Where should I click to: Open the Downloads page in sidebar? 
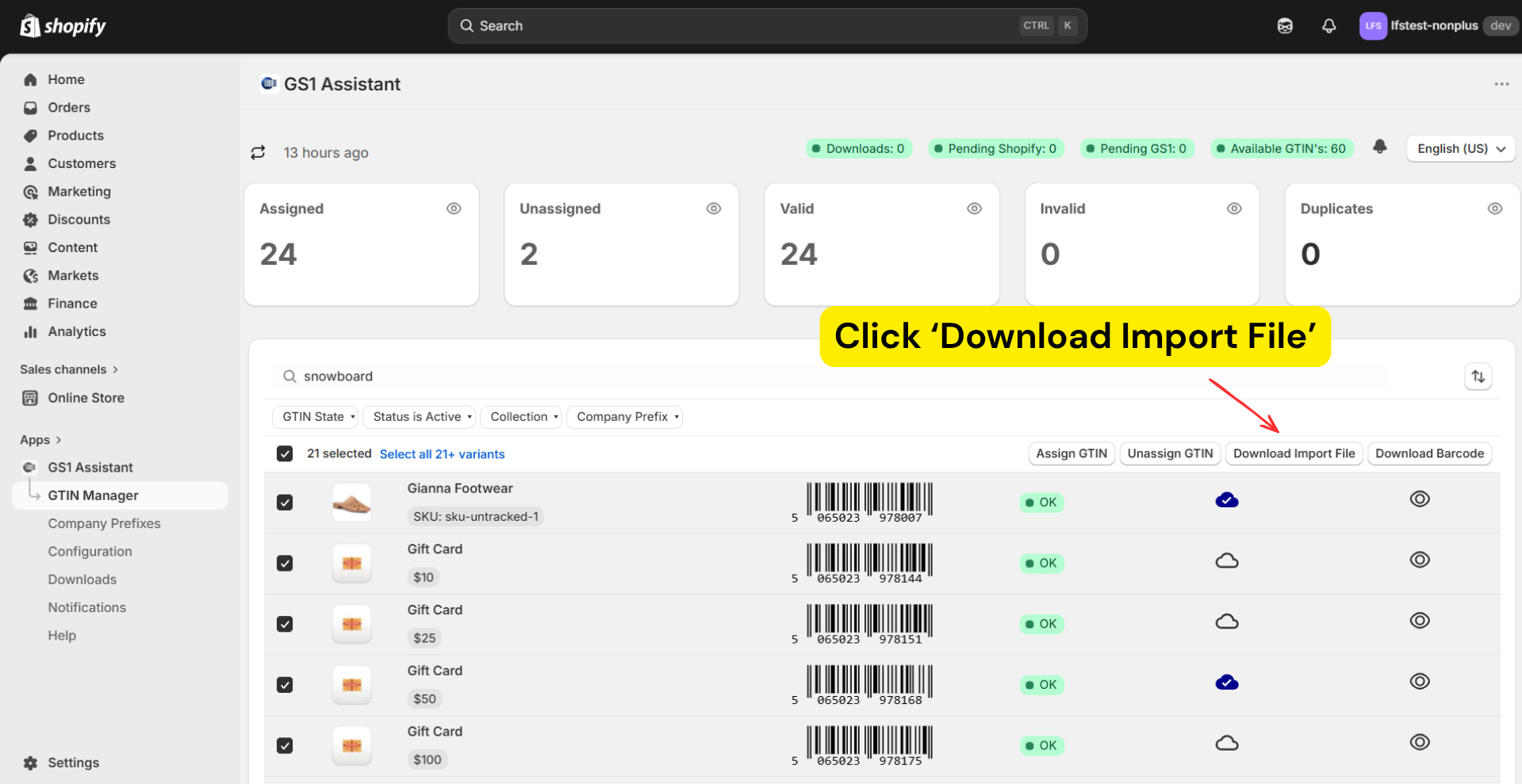pyautogui.click(x=82, y=579)
